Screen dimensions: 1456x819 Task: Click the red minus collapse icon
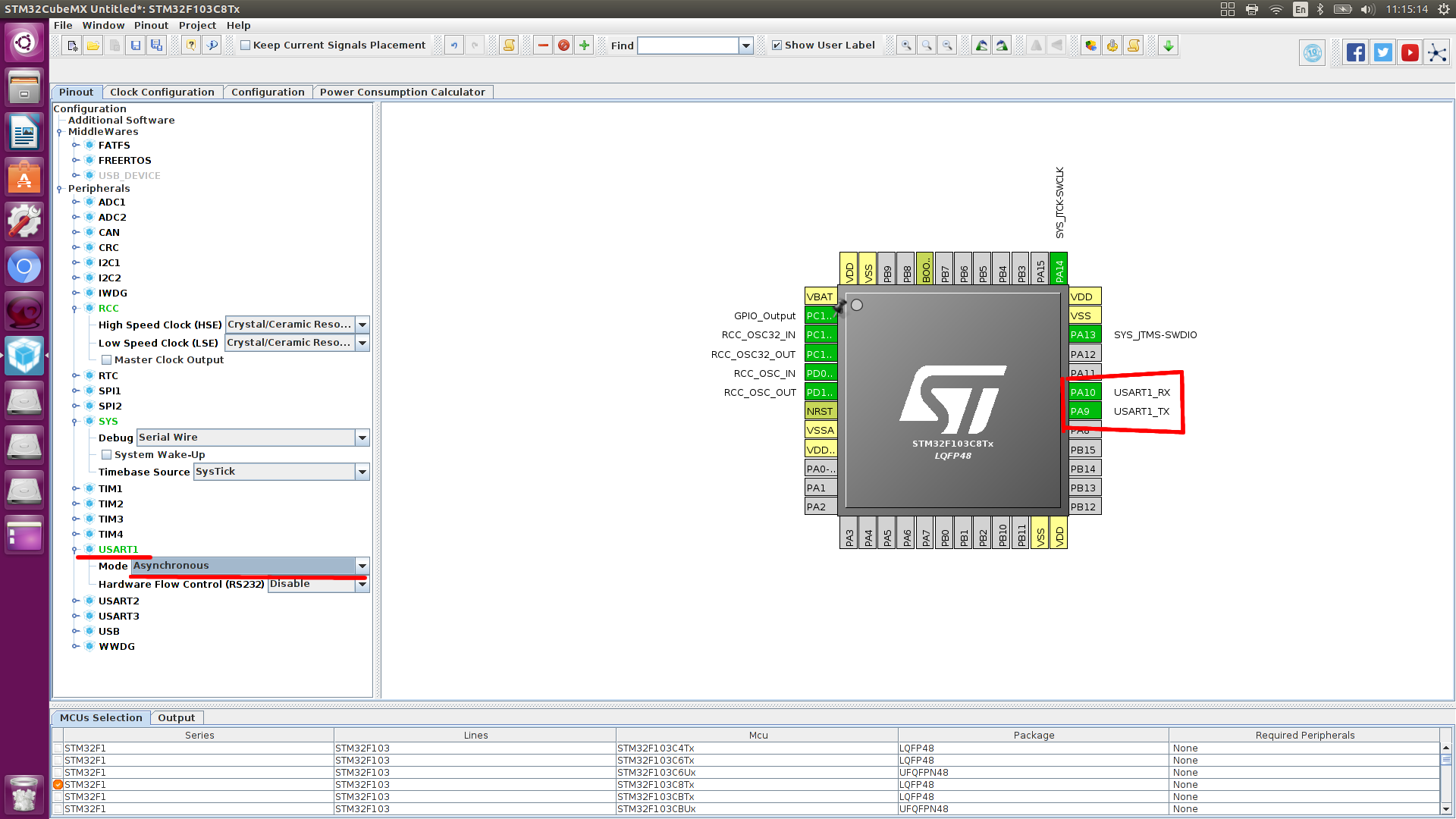pyautogui.click(x=543, y=45)
